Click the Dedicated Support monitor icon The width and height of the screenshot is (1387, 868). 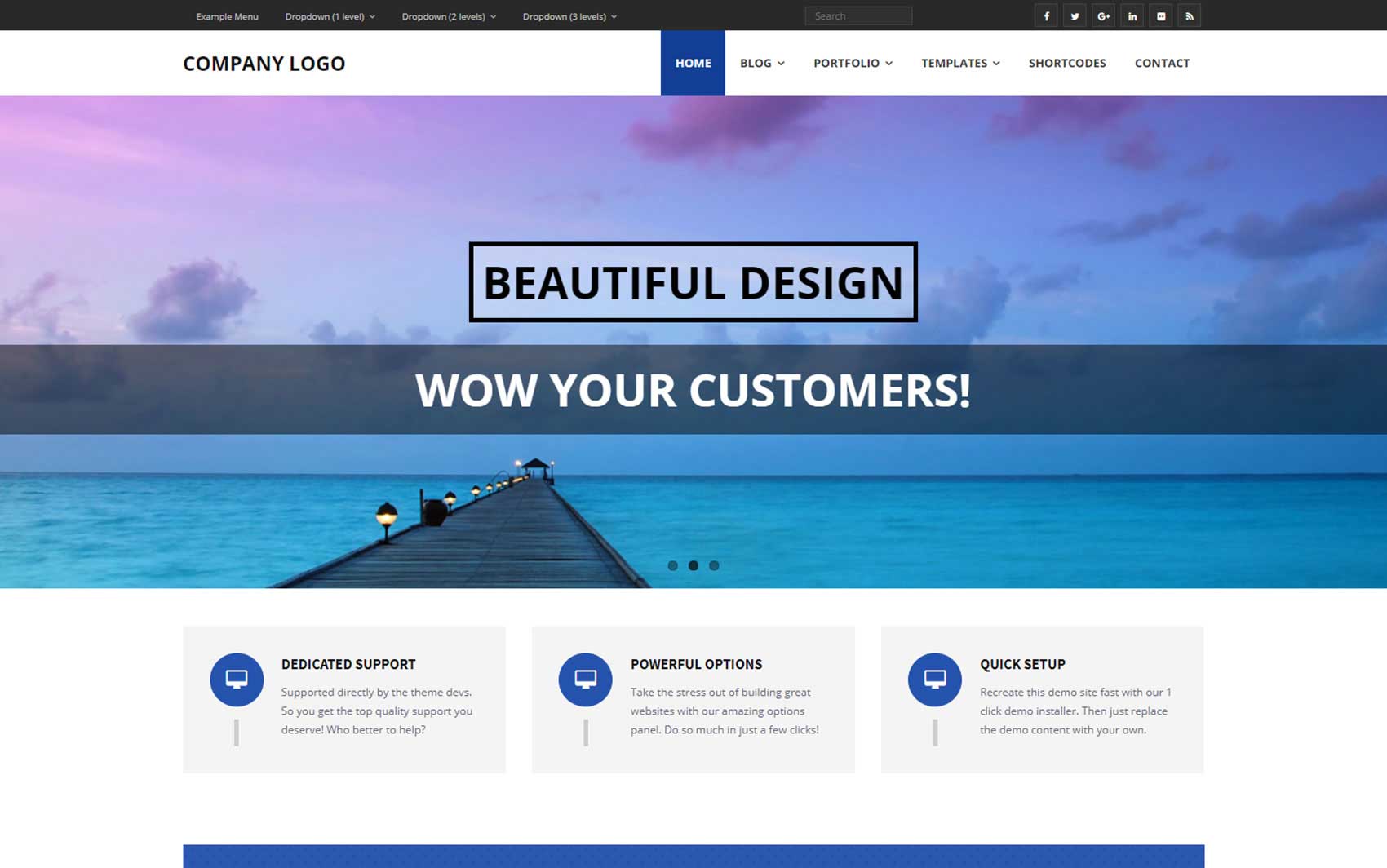tap(237, 679)
